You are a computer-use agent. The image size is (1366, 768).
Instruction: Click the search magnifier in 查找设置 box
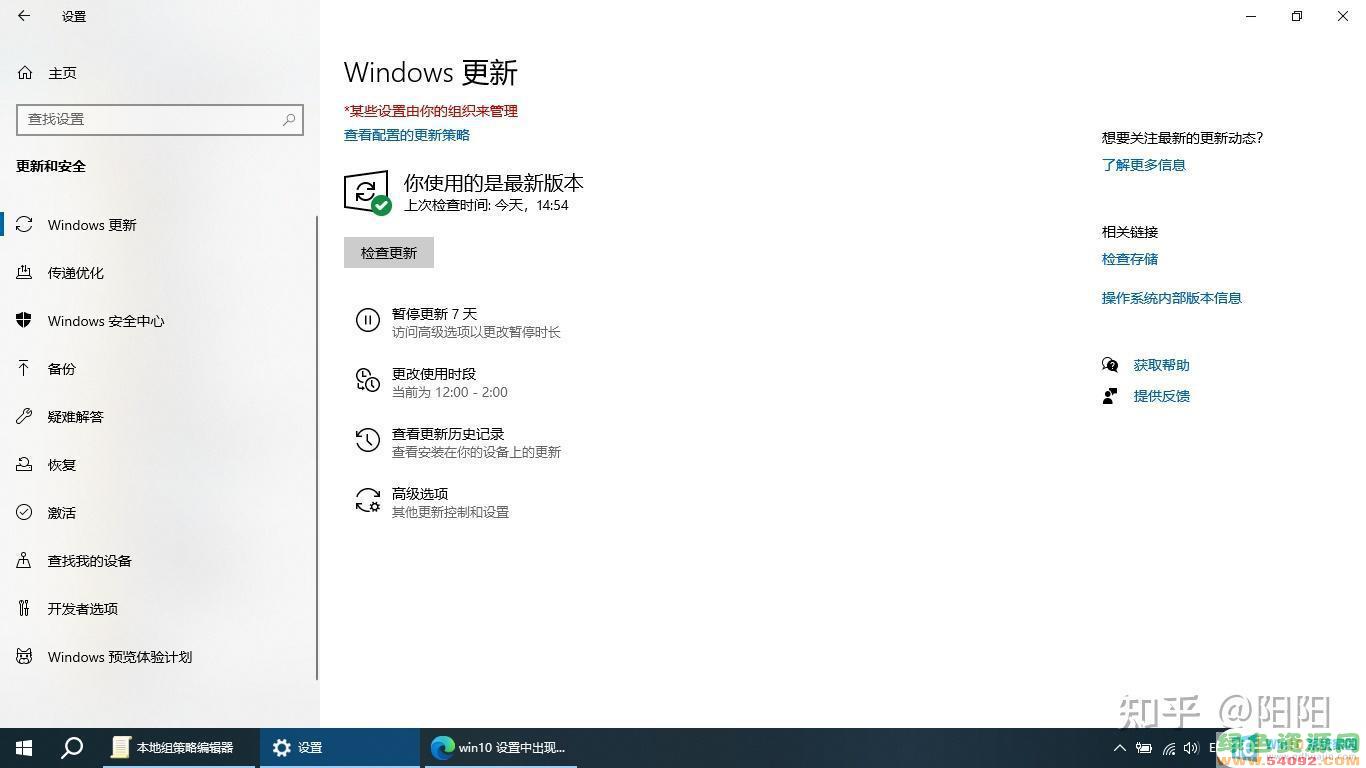click(x=289, y=119)
